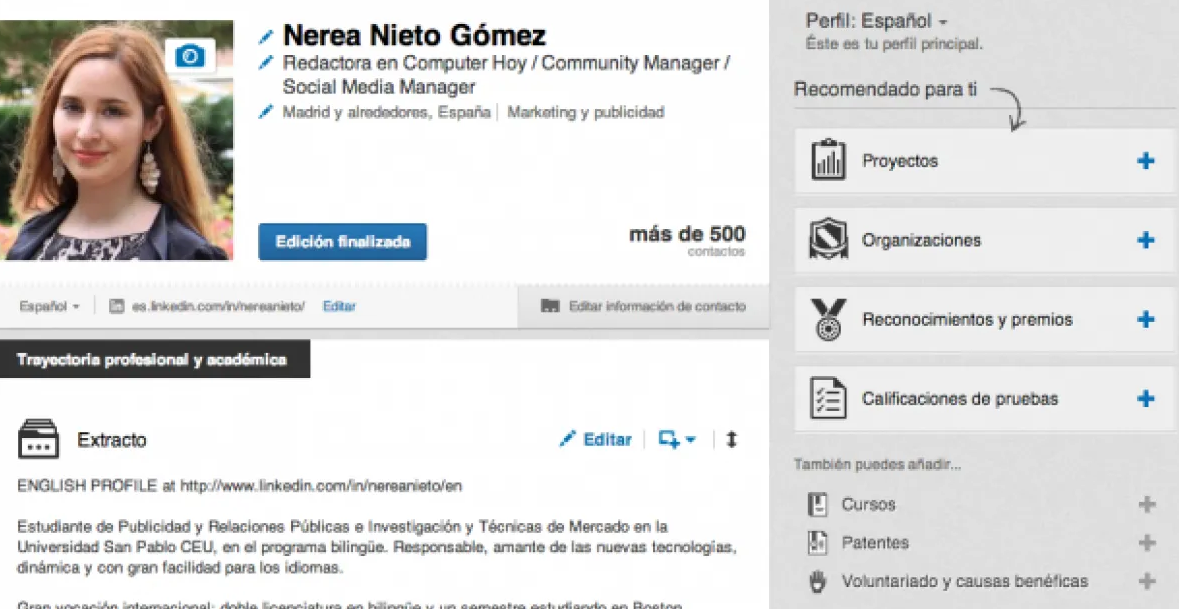Click the reorder arrows in Extracto section
The width and height of the screenshot is (1179, 609).
[731, 439]
